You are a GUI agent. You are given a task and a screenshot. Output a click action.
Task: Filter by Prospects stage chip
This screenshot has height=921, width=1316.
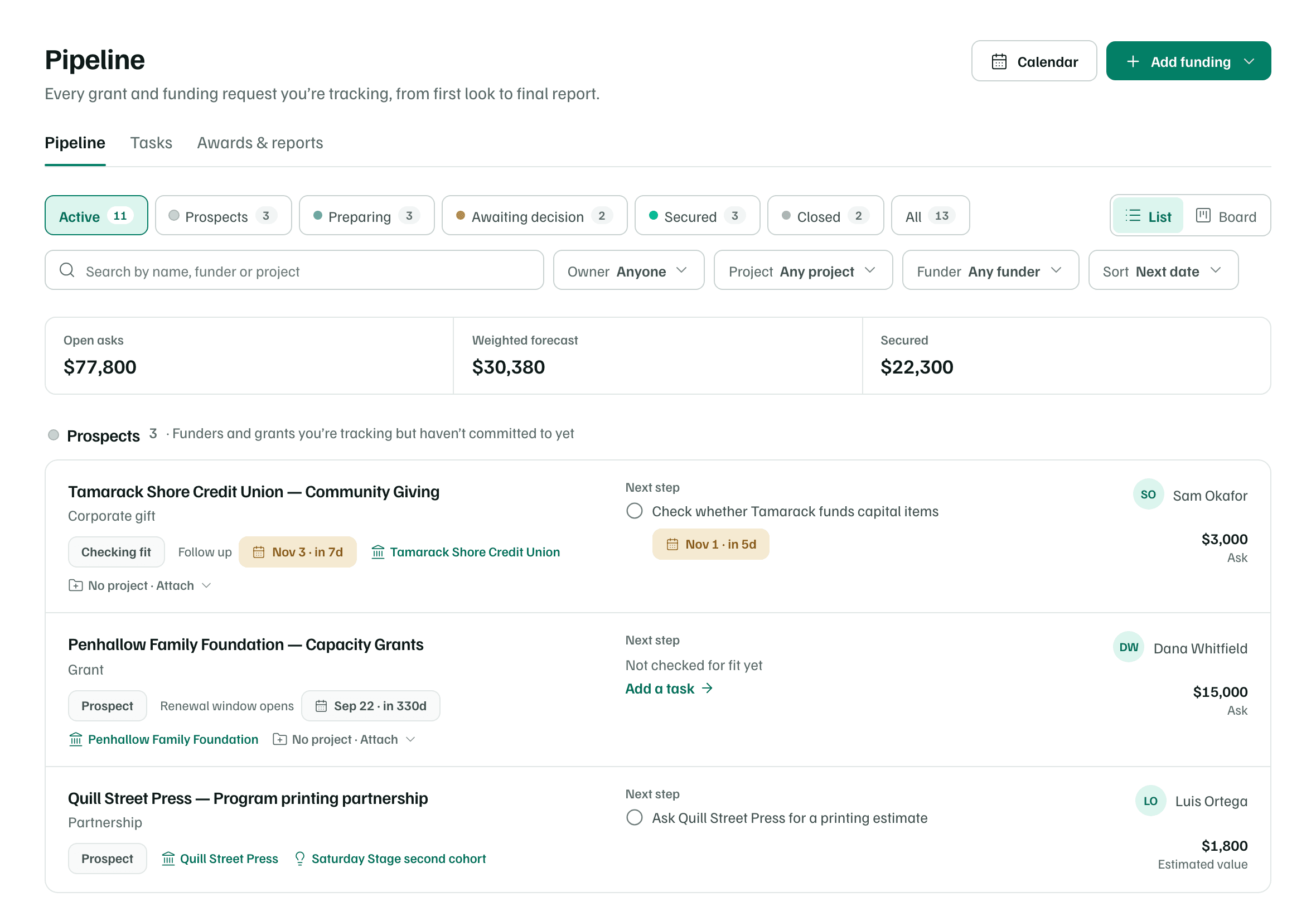pyautogui.click(x=223, y=216)
